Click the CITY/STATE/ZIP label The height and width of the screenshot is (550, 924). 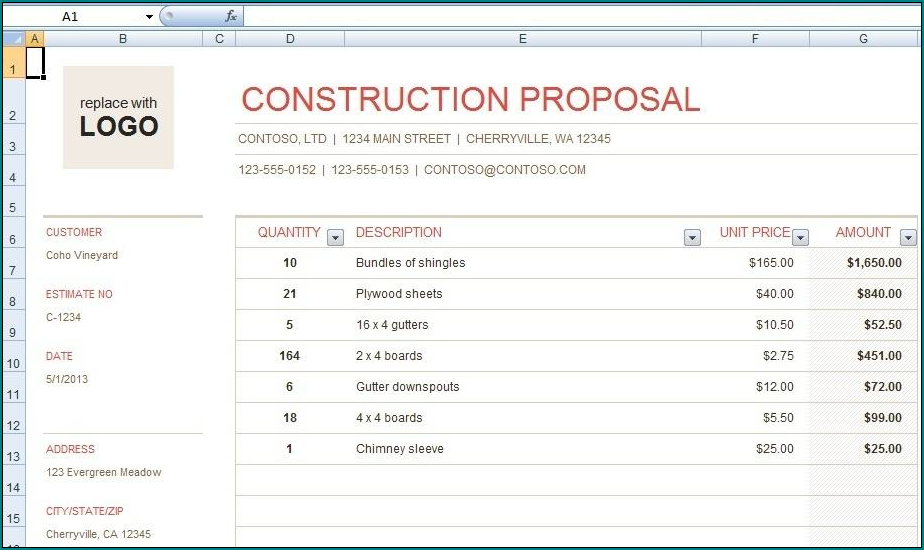click(x=85, y=511)
